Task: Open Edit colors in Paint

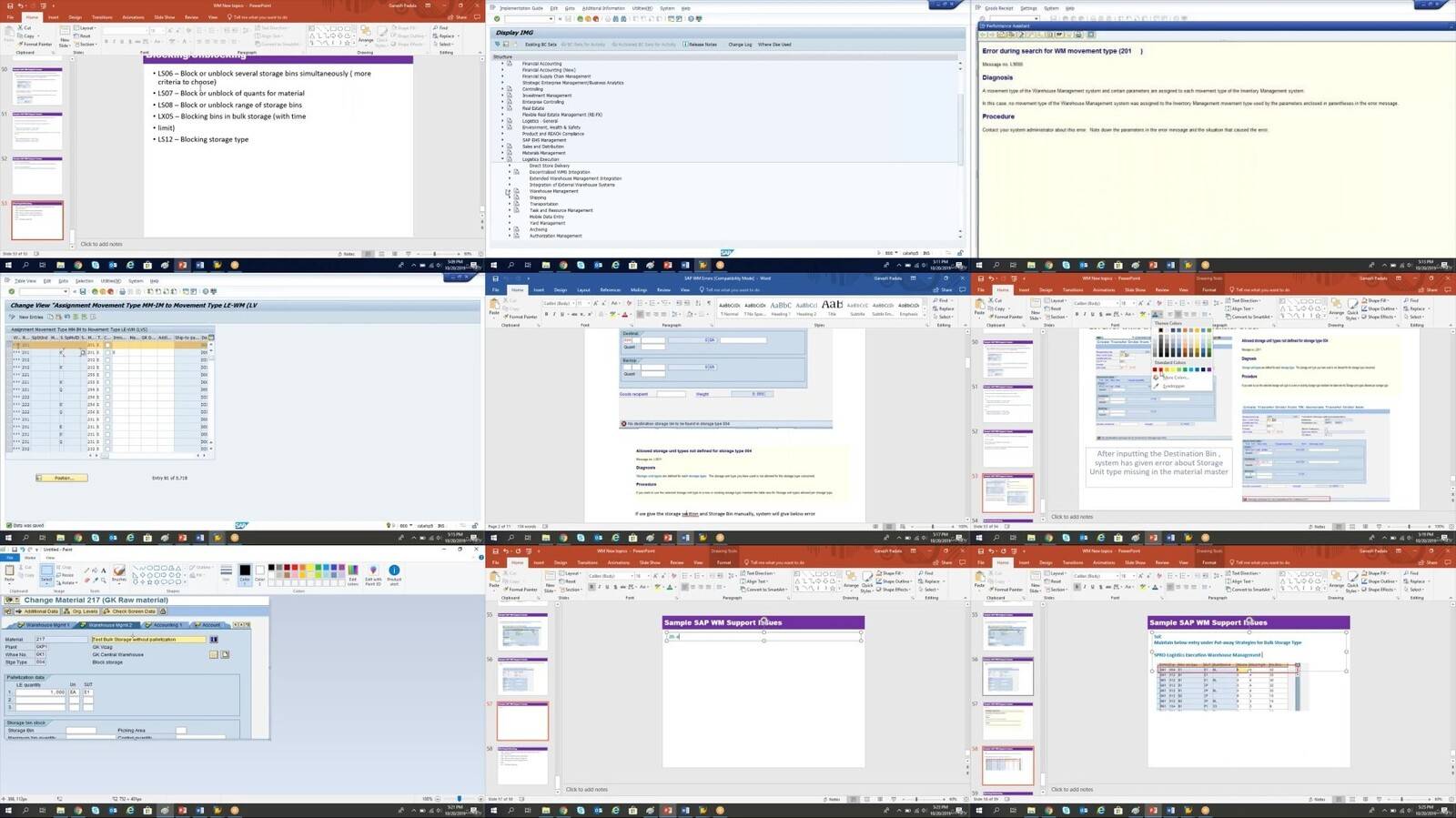Action: tap(352, 574)
